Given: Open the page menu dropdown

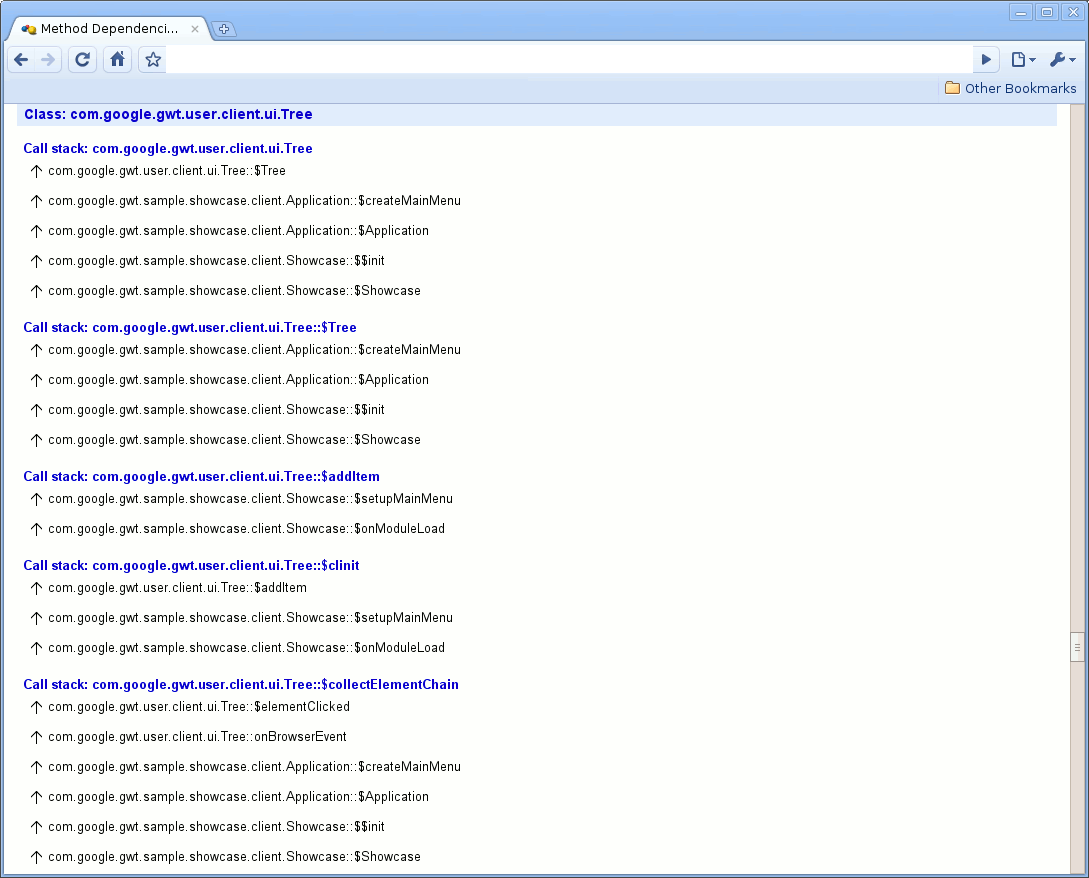Looking at the screenshot, I should pyautogui.click(x=1023, y=60).
